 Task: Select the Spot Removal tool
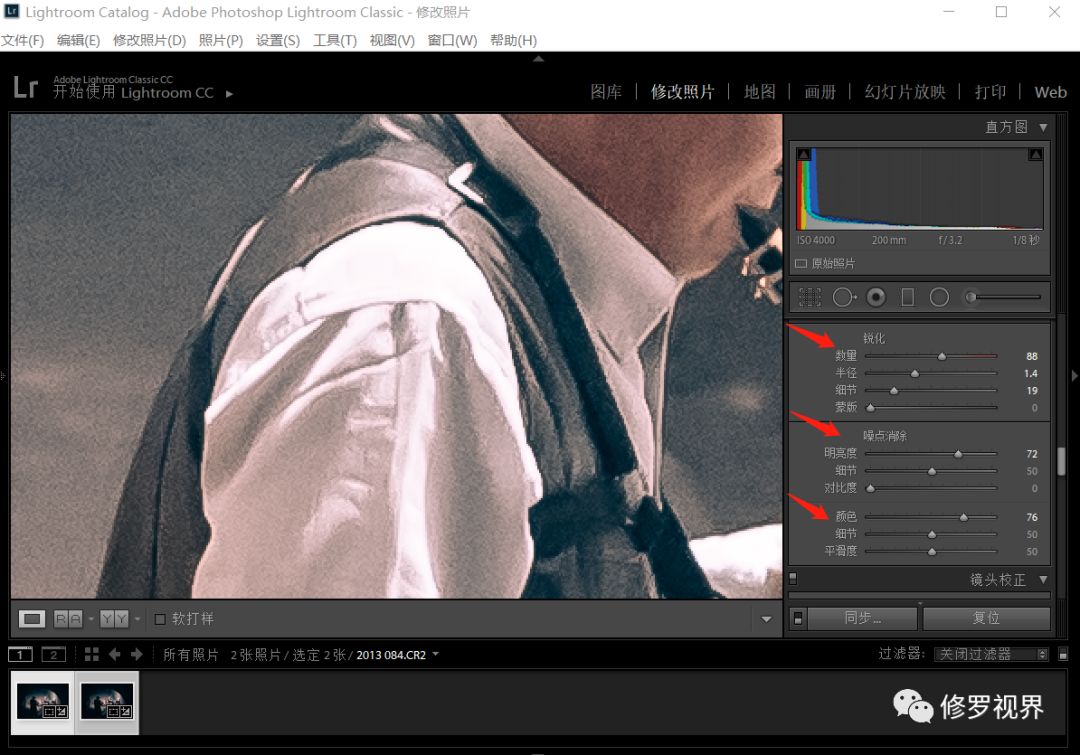pos(844,297)
